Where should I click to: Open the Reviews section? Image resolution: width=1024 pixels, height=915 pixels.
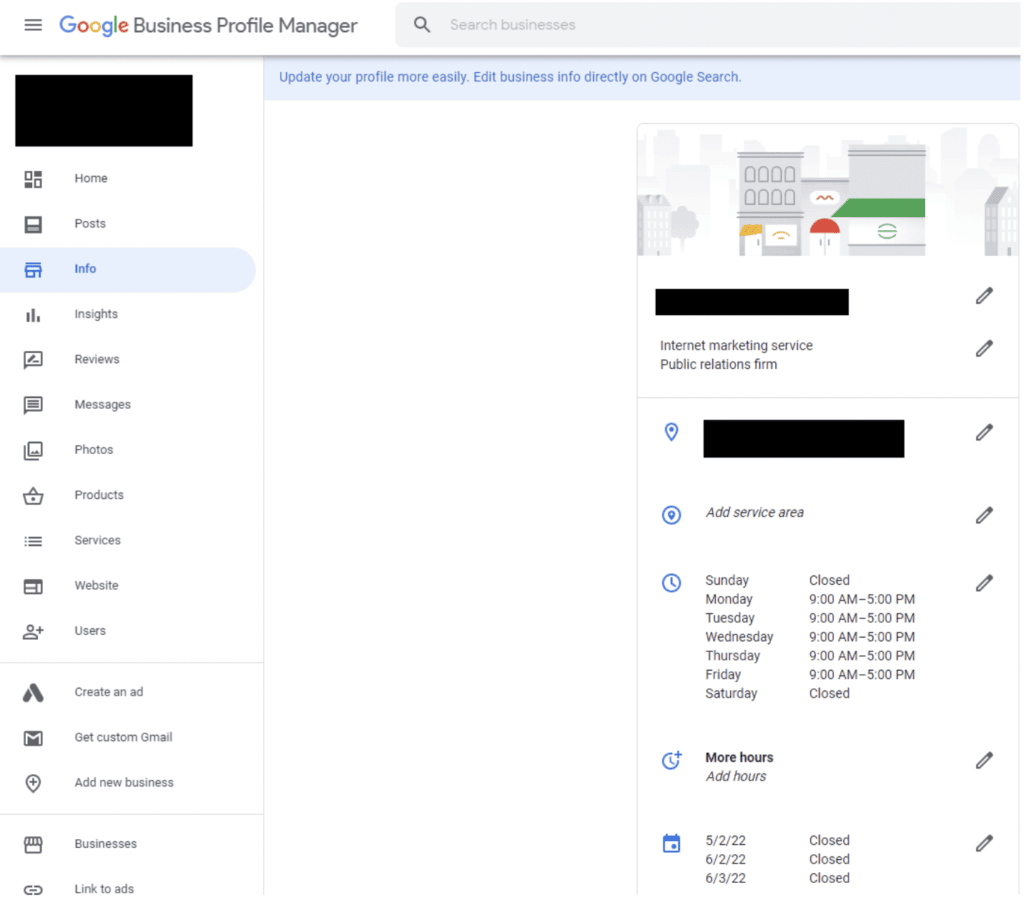click(97, 359)
